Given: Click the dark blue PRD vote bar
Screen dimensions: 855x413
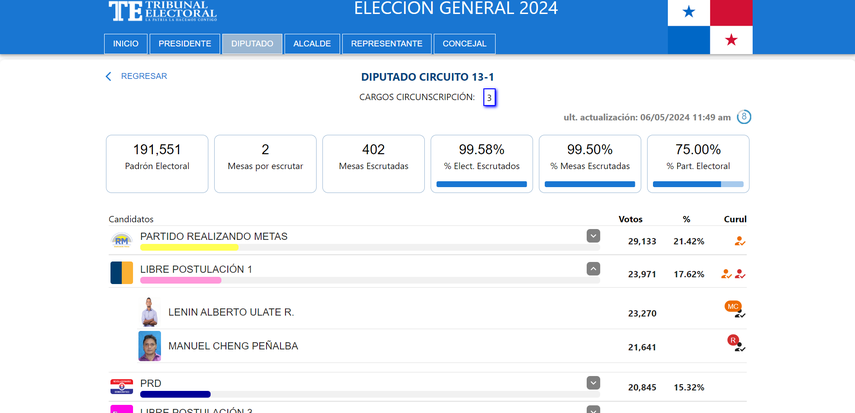Looking at the screenshot, I should tap(175, 394).
